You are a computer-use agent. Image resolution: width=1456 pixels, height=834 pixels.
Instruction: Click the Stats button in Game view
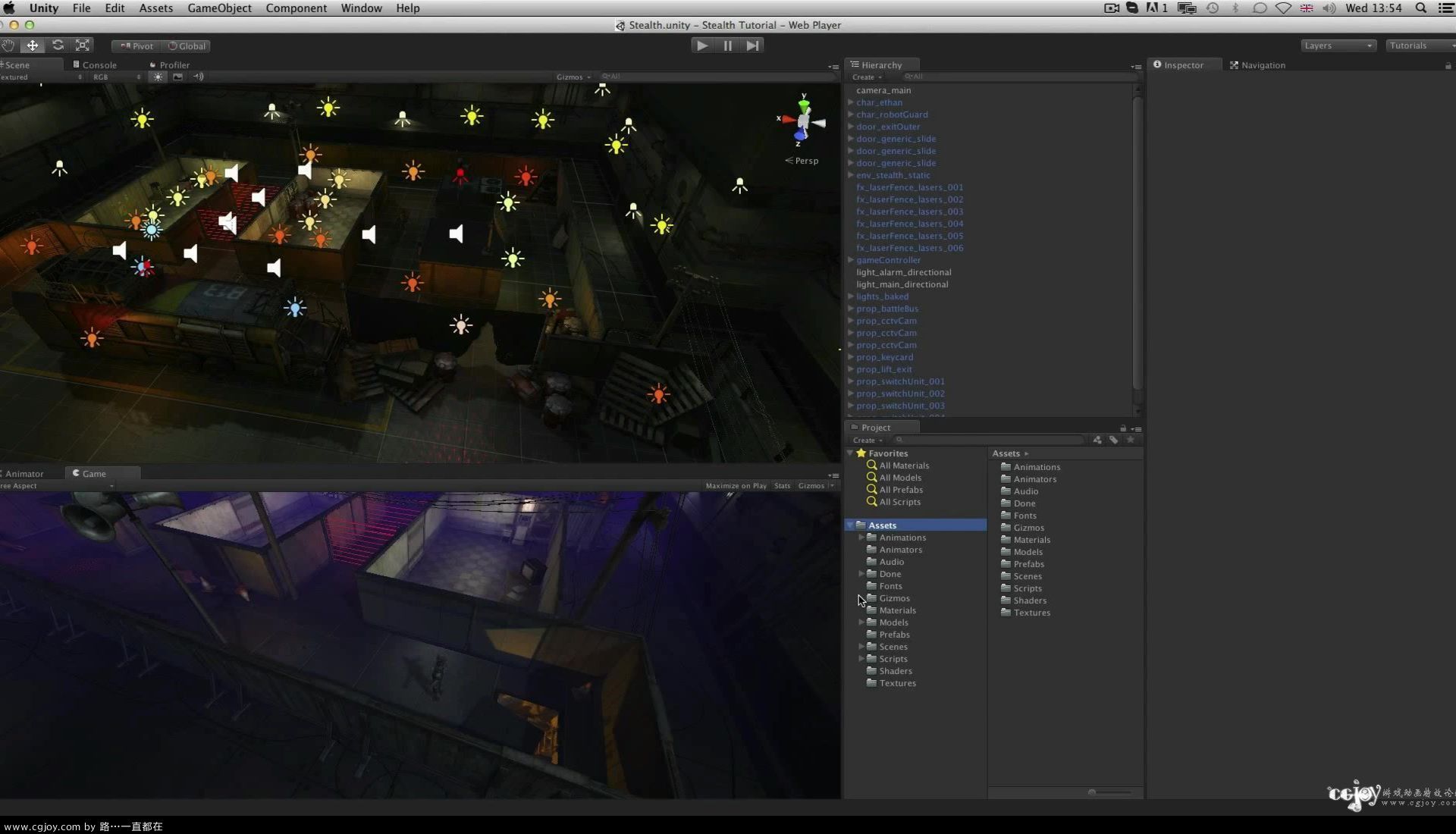click(782, 485)
